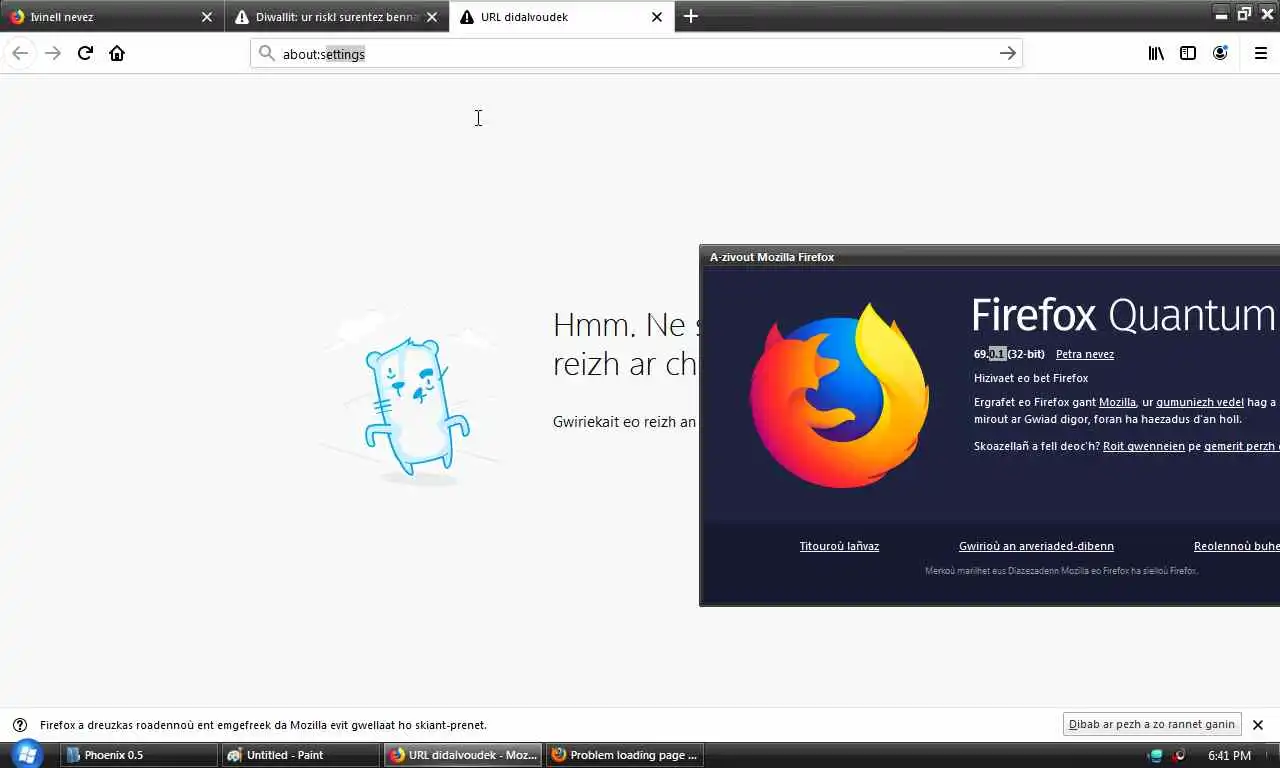Click the '69.0.1 (32-bit)' version text
The image size is (1280, 768).
coord(1009,354)
